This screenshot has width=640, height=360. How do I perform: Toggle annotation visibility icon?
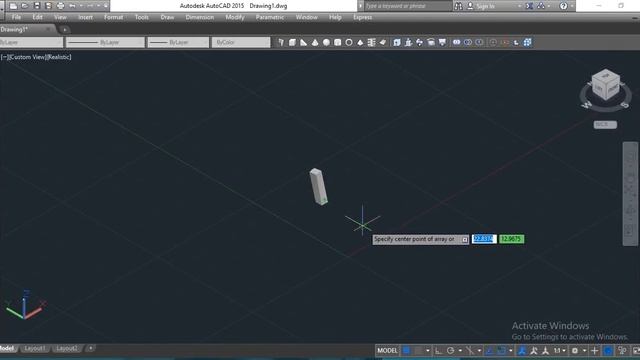coord(533,351)
